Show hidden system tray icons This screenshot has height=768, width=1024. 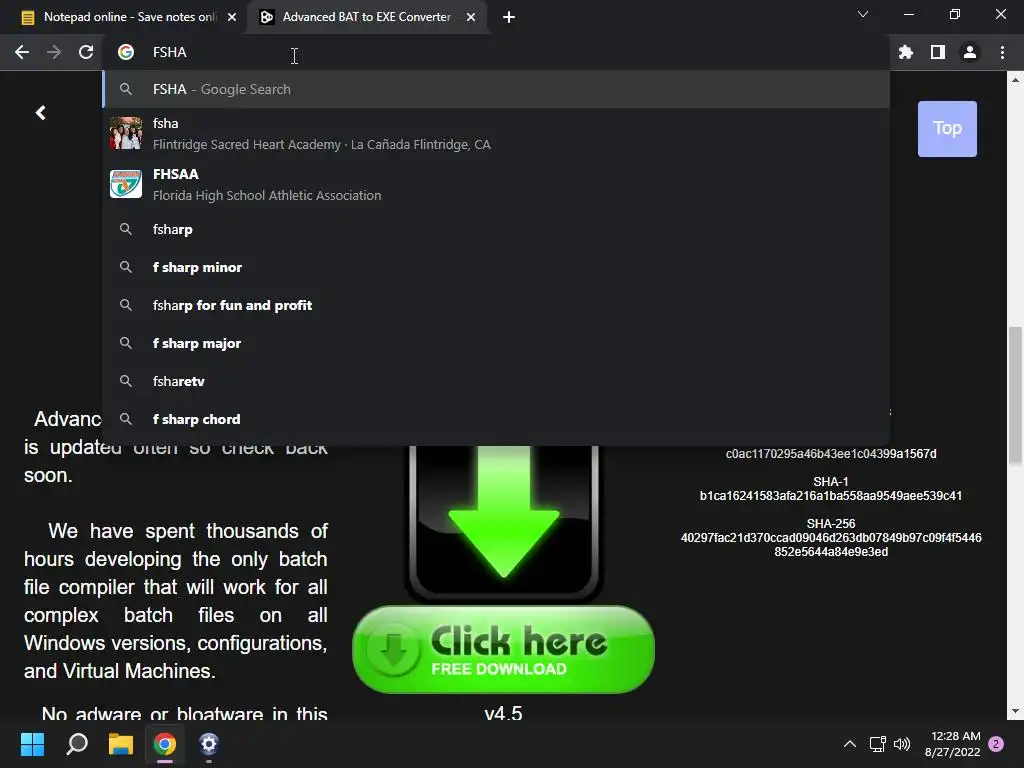pos(850,744)
